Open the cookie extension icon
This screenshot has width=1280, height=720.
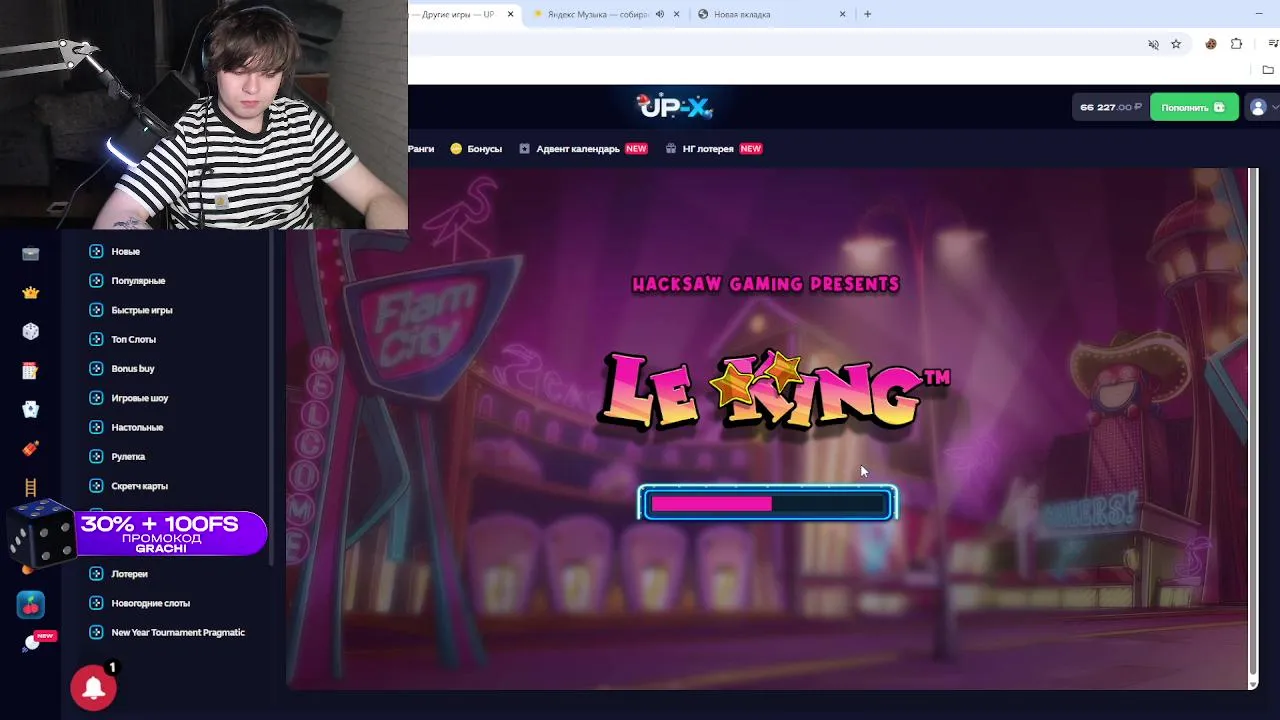pos(1211,44)
